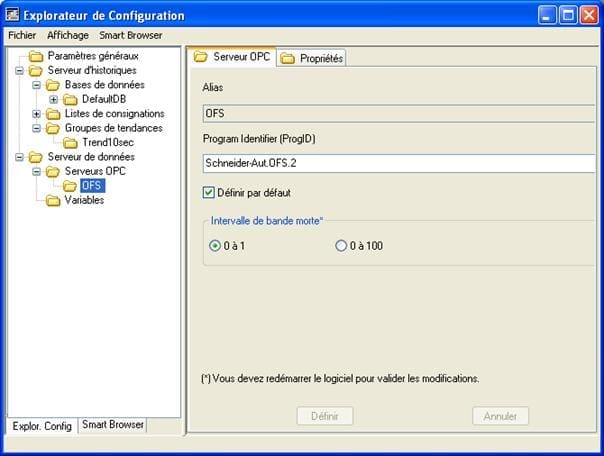Click the OFS open folder icon
This screenshot has width=604, height=456.
click(70, 186)
